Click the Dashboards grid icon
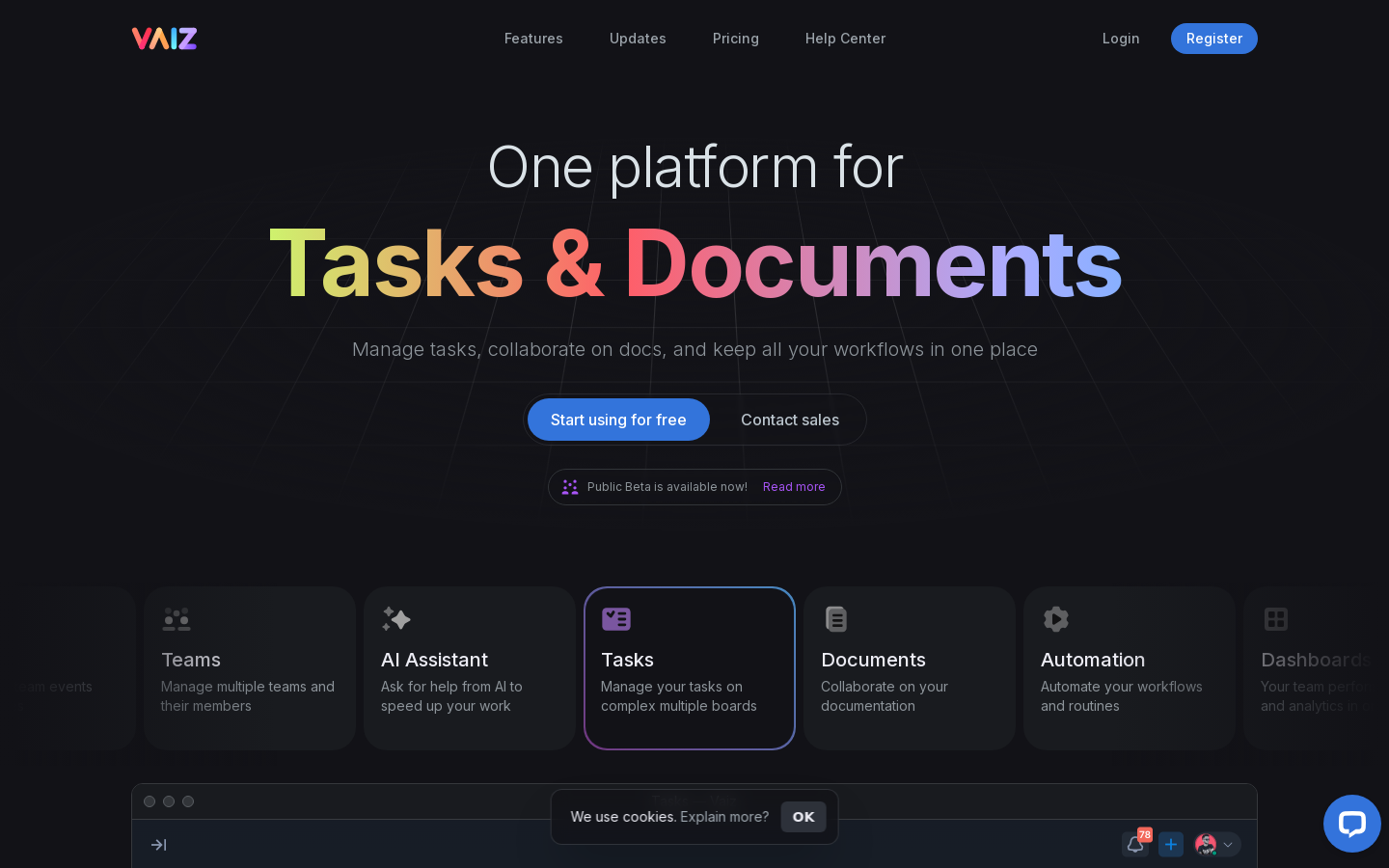The height and width of the screenshot is (868, 1389). click(x=1276, y=619)
